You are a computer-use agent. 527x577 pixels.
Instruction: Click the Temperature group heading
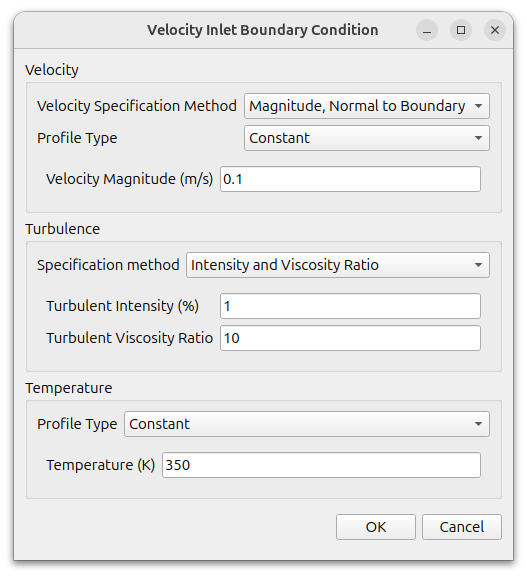[69, 388]
